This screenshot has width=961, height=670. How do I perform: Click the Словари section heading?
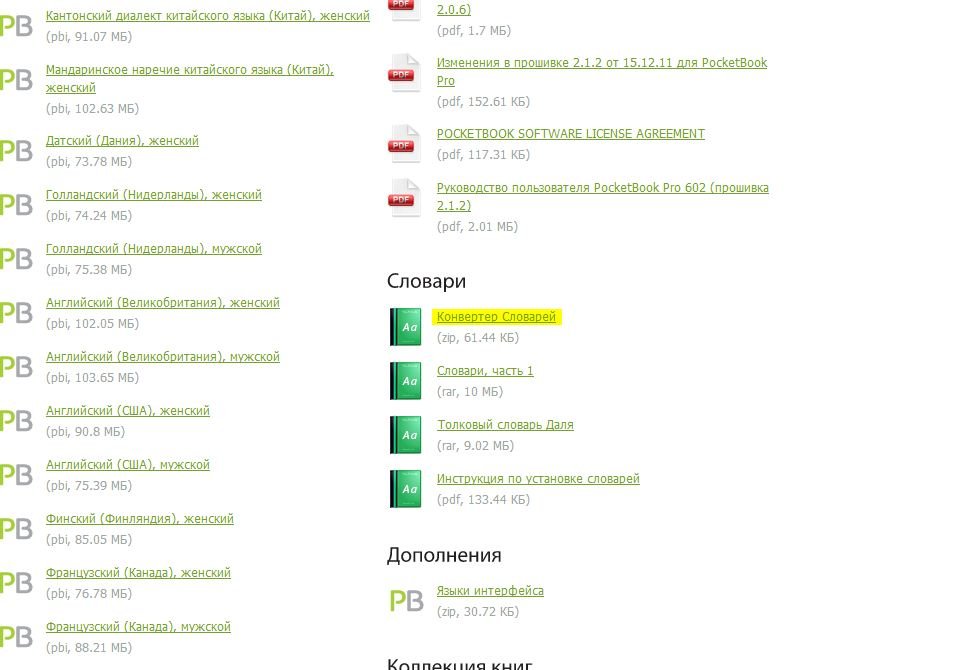427,281
